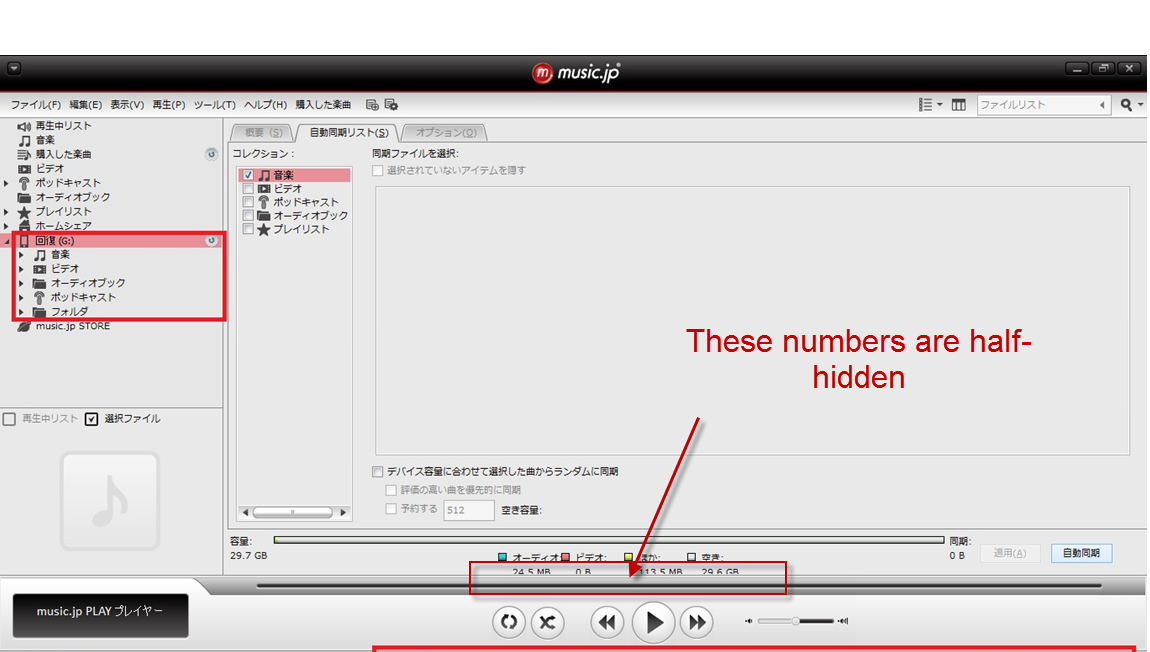1150x652 pixels.
Task: Open music.jp STORE in sidebar
Action: coord(73,326)
